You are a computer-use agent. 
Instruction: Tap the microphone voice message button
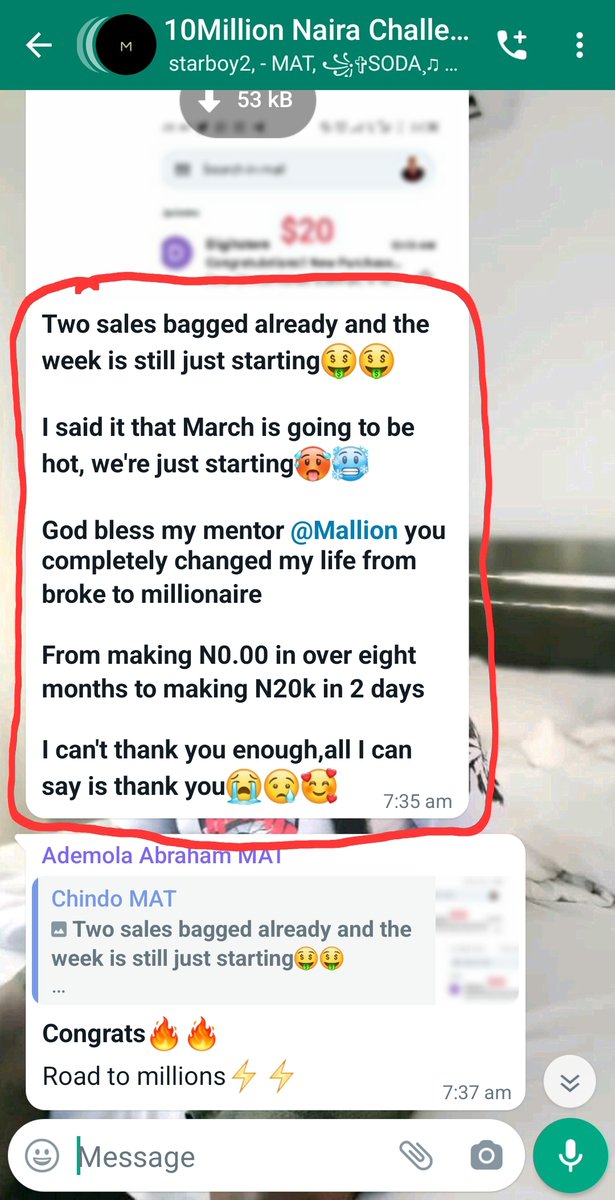[x=571, y=1156]
